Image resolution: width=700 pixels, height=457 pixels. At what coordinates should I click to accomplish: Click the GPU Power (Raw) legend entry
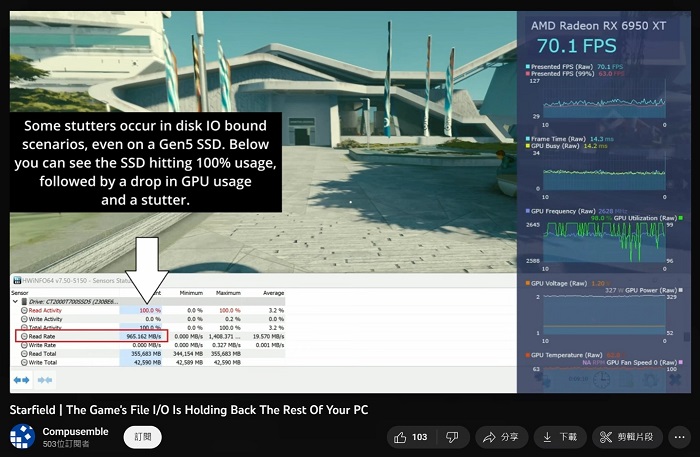click(x=644, y=291)
